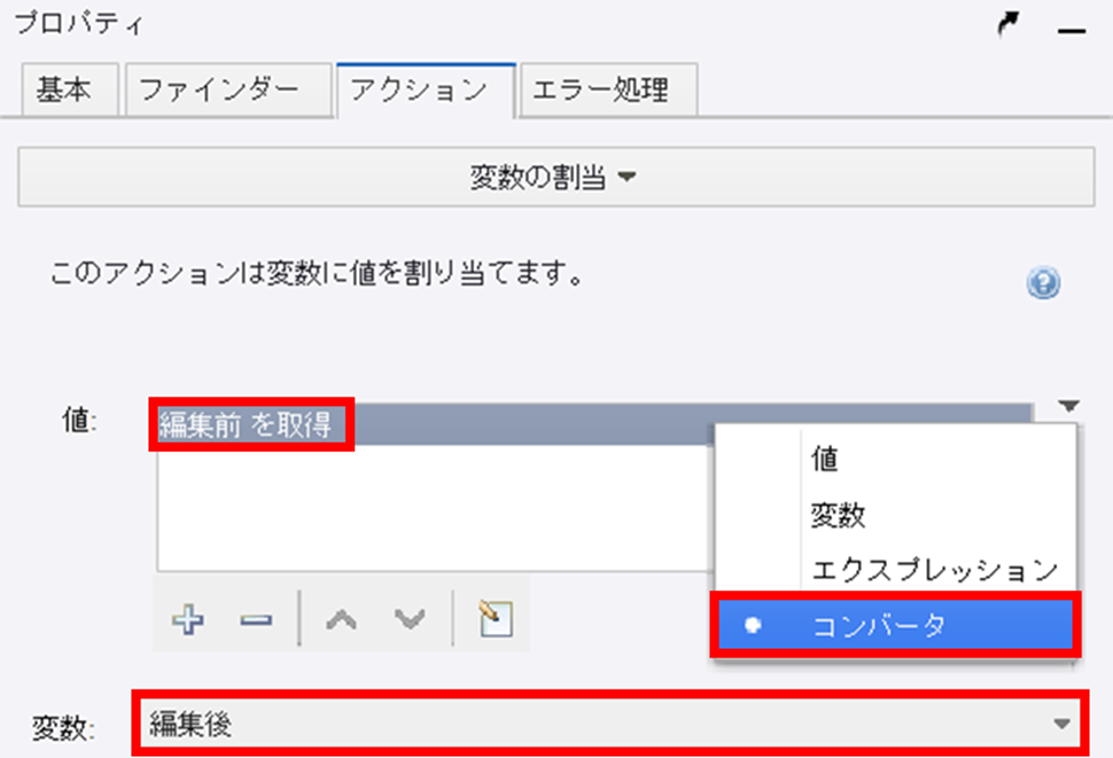The image size is (1113, 758).
Task: Choose 値 in the value type menu
Action: point(825,459)
